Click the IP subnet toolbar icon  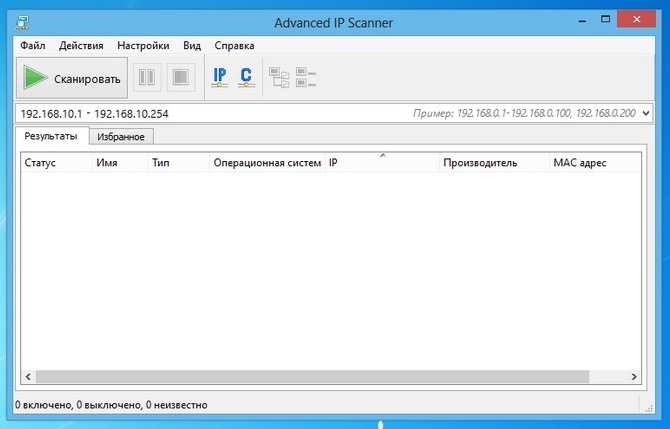pos(220,77)
